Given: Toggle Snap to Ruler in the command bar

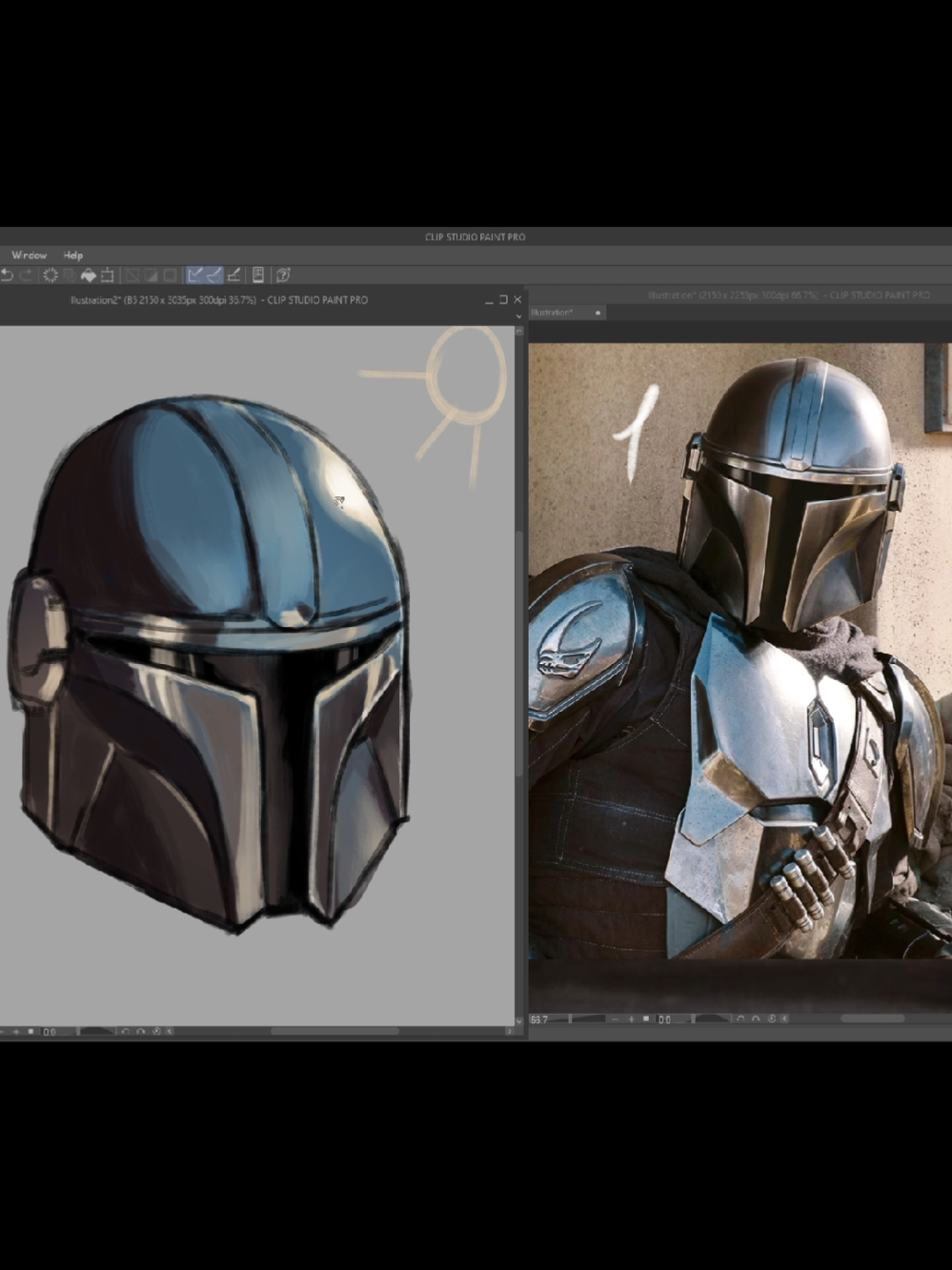Looking at the screenshot, I should (x=195, y=275).
